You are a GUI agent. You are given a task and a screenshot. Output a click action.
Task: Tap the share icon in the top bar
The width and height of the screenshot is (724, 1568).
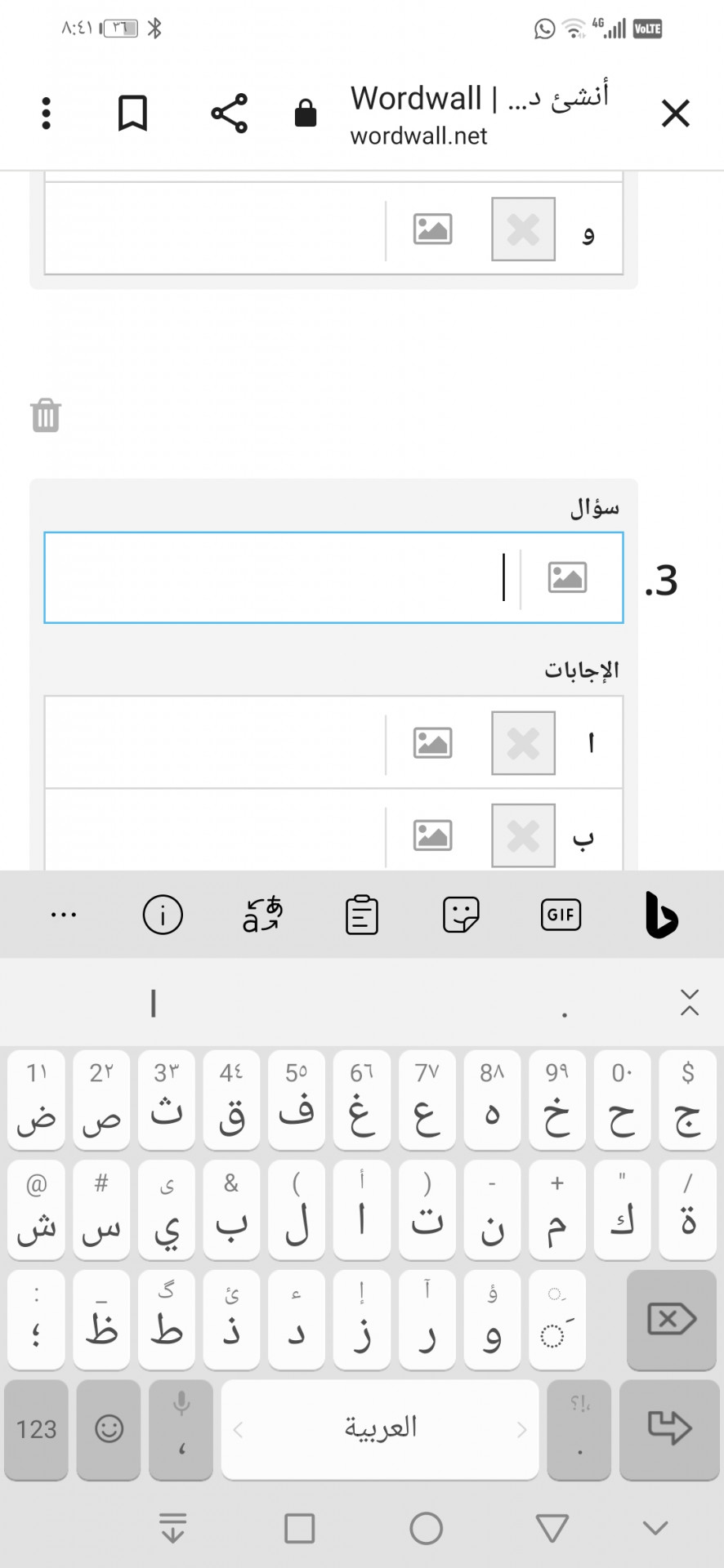[x=229, y=113]
